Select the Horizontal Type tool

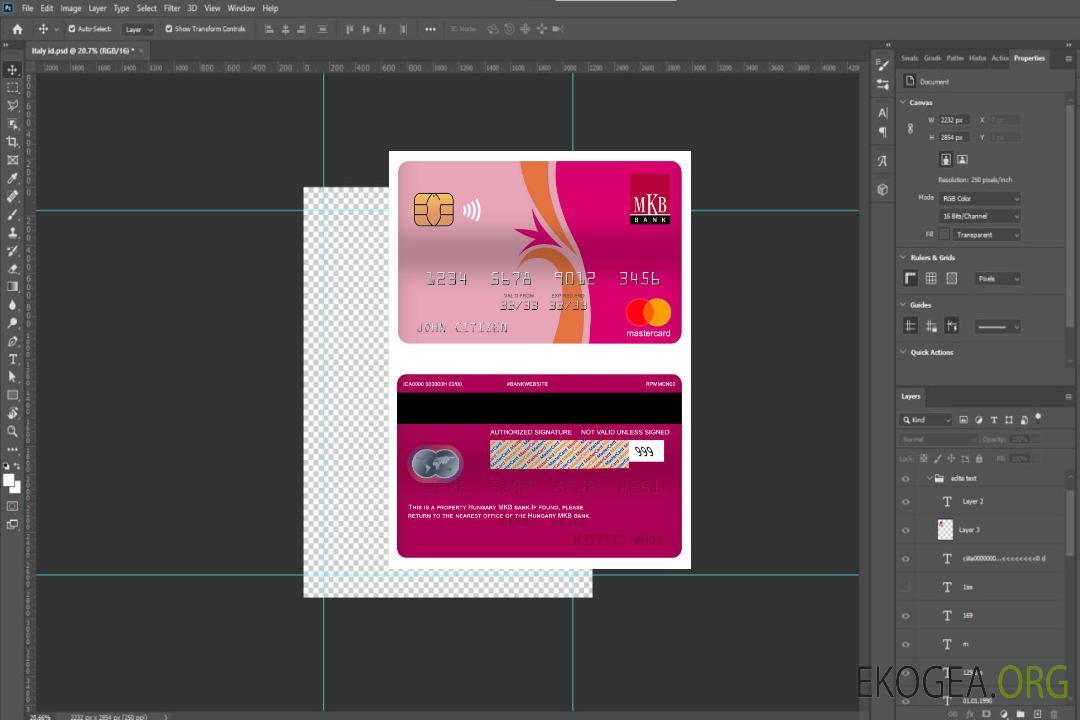coord(12,359)
